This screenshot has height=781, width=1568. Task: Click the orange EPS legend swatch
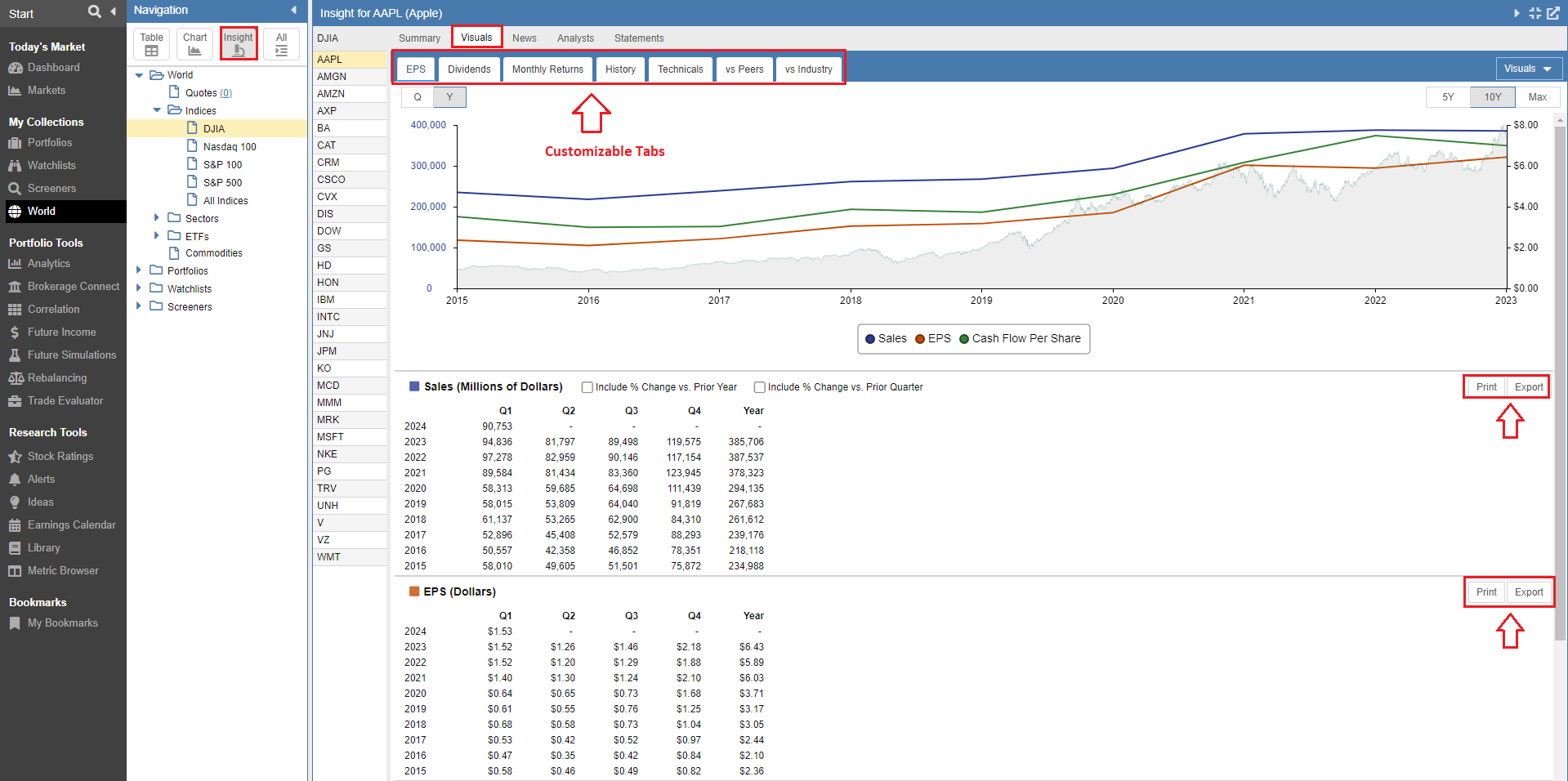coord(920,339)
